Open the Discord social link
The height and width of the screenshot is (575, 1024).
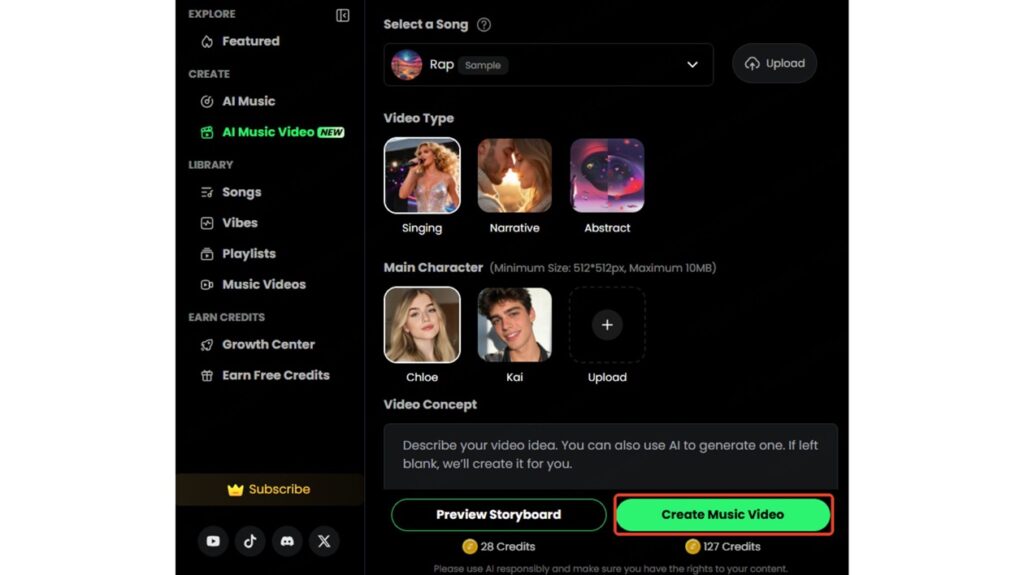[x=287, y=541]
